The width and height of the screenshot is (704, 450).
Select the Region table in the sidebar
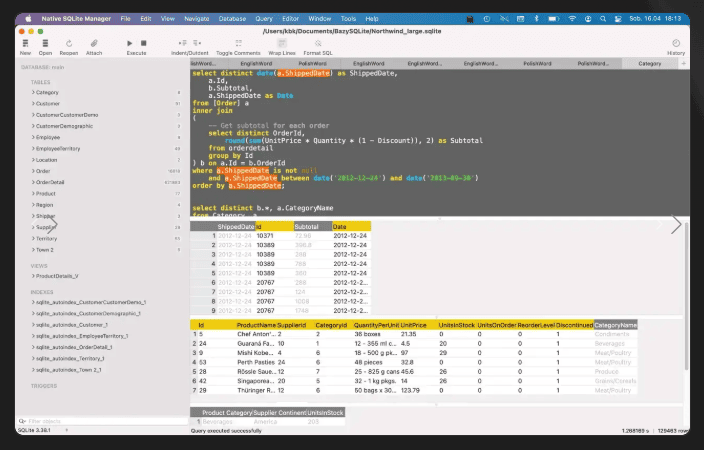[x=44, y=205]
